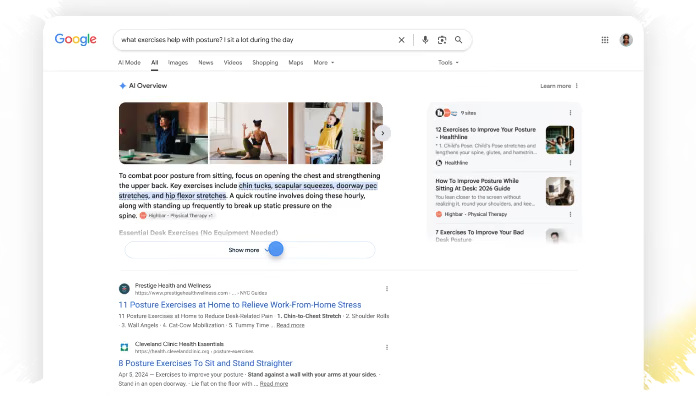This screenshot has height=398, width=696.
Task: Open options for Healthline source
Action: pyautogui.click(x=570, y=163)
